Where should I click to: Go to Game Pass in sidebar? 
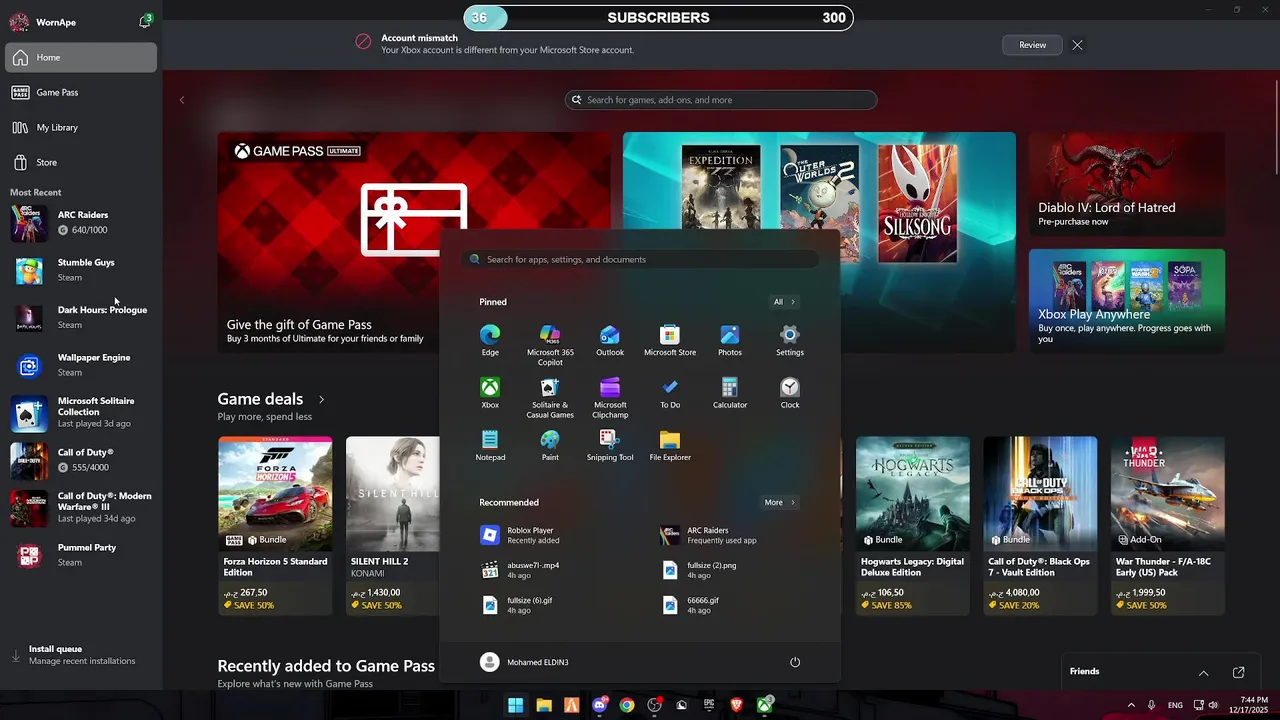point(81,92)
